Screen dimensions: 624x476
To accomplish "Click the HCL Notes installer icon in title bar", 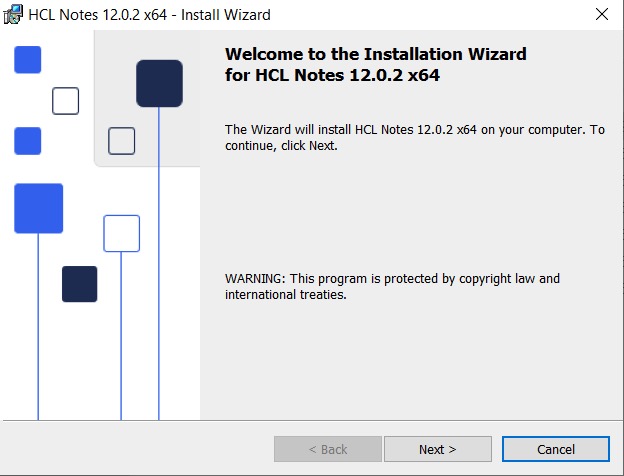I will point(14,15).
